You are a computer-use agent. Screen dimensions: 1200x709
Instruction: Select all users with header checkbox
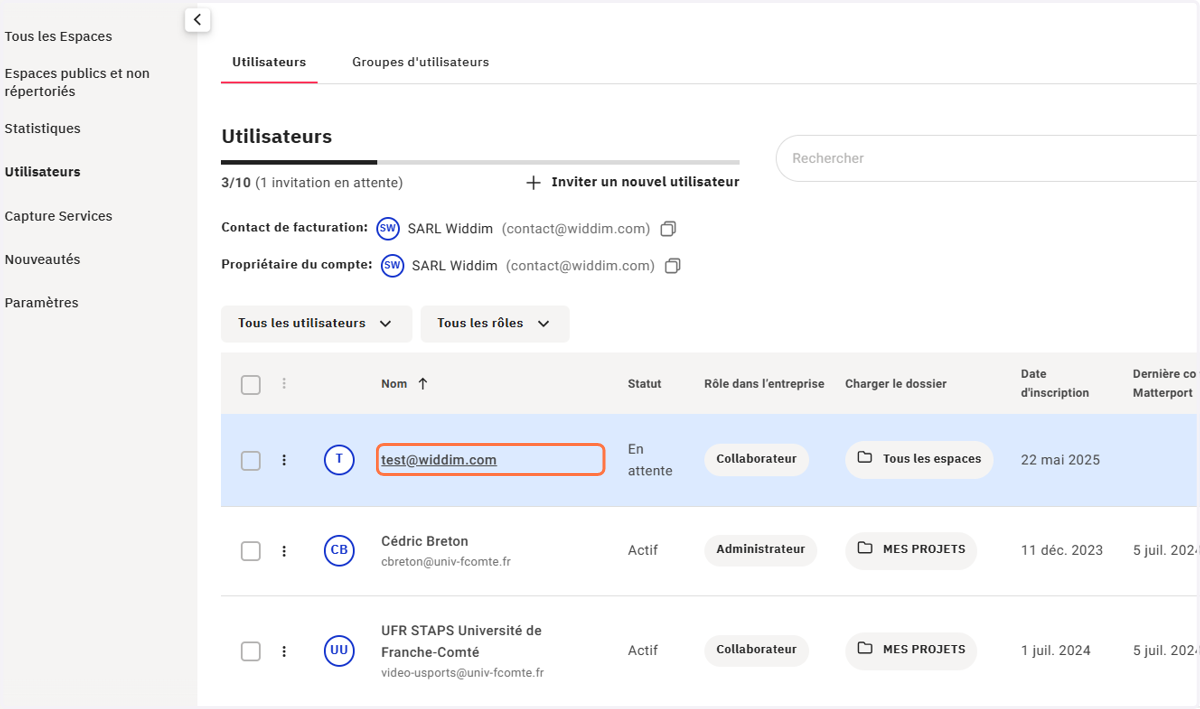tap(251, 385)
